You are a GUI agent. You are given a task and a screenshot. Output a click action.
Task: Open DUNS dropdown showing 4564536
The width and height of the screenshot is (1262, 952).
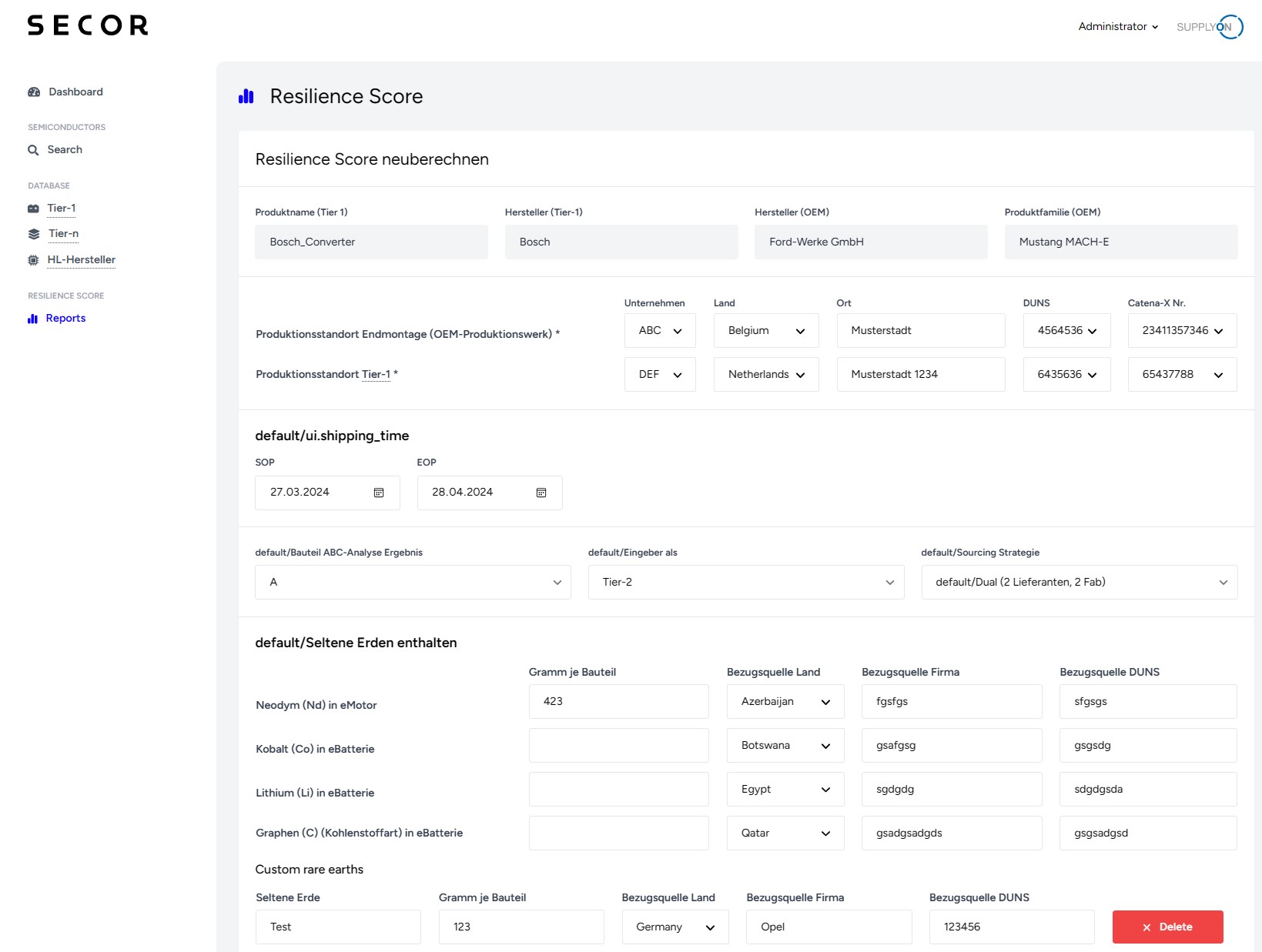[1067, 331]
